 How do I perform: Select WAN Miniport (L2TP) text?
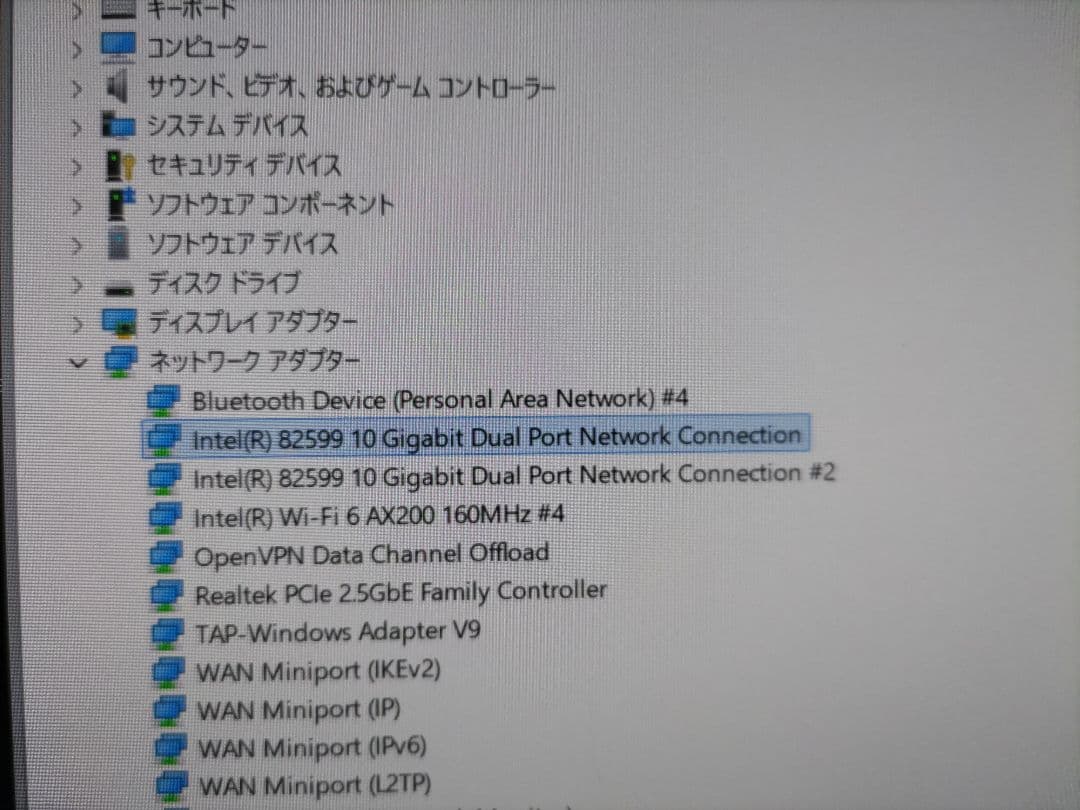click(315, 786)
